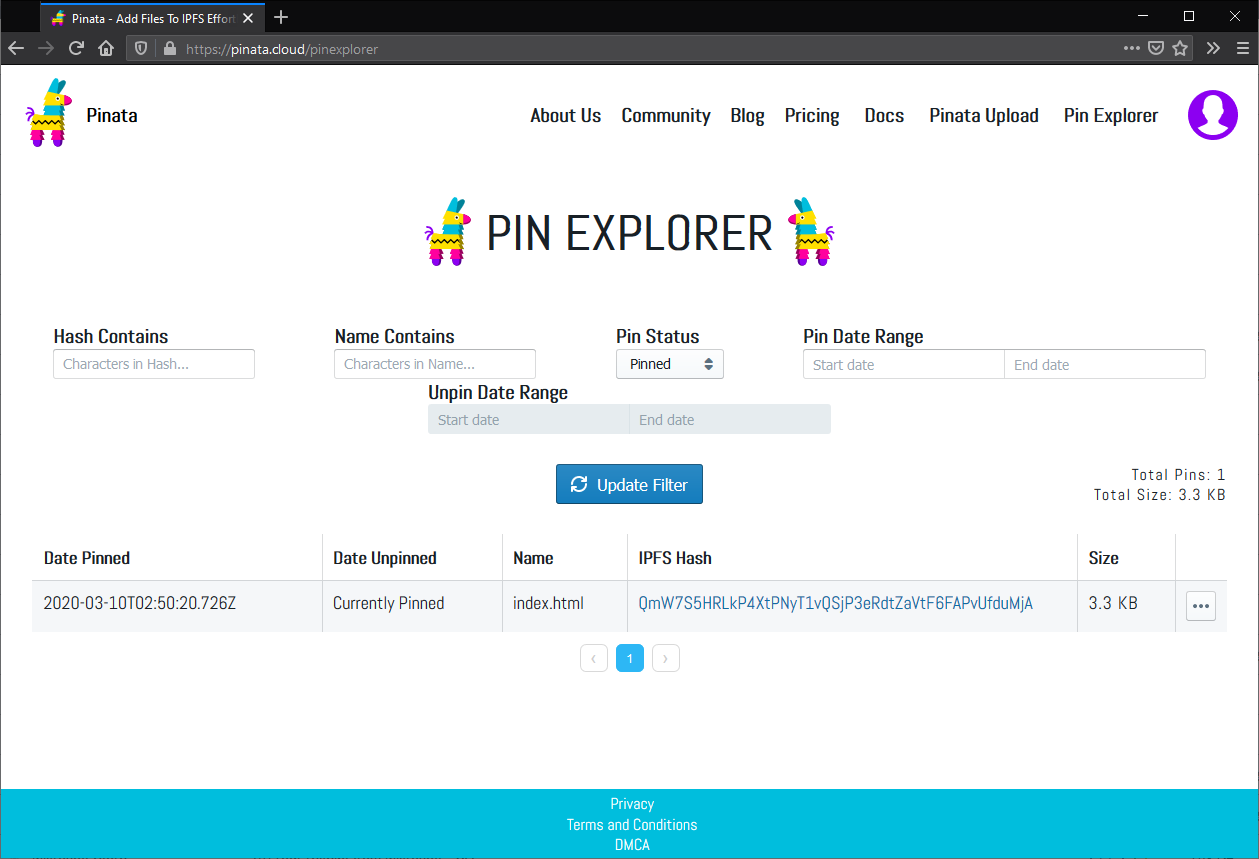Focus the Name Contains input
Screen dimensions: 1259x859
[435, 364]
